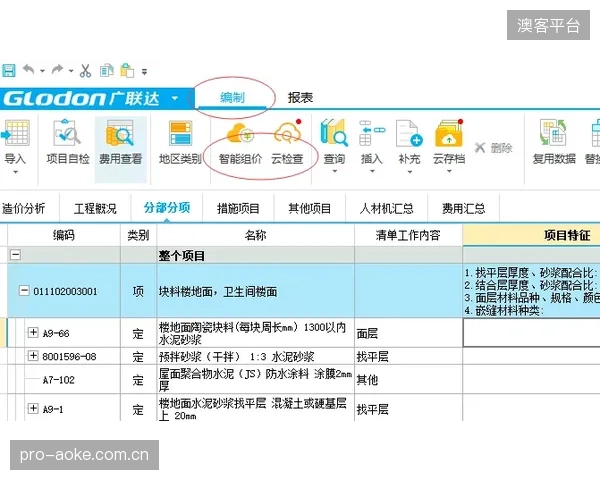Switch to the 报表 ribbon tab

pyautogui.click(x=300, y=98)
